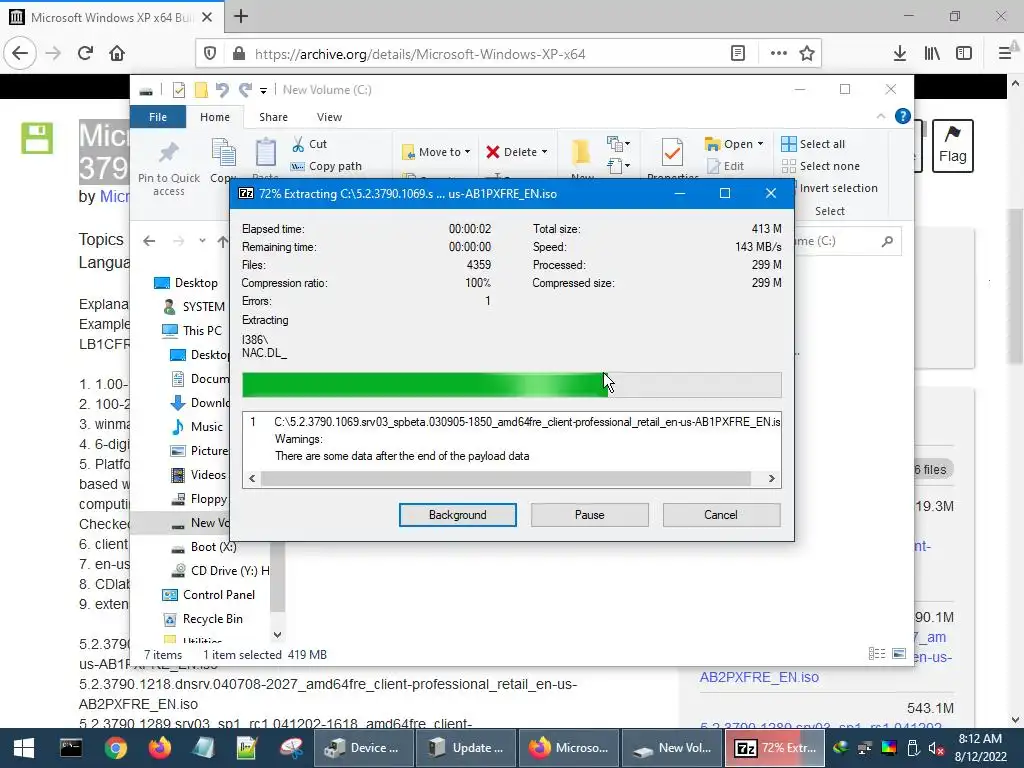This screenshot has height=768, width=1024.
Task: Click the Properties checkmark icon
Action: click(x=672, y=153)
